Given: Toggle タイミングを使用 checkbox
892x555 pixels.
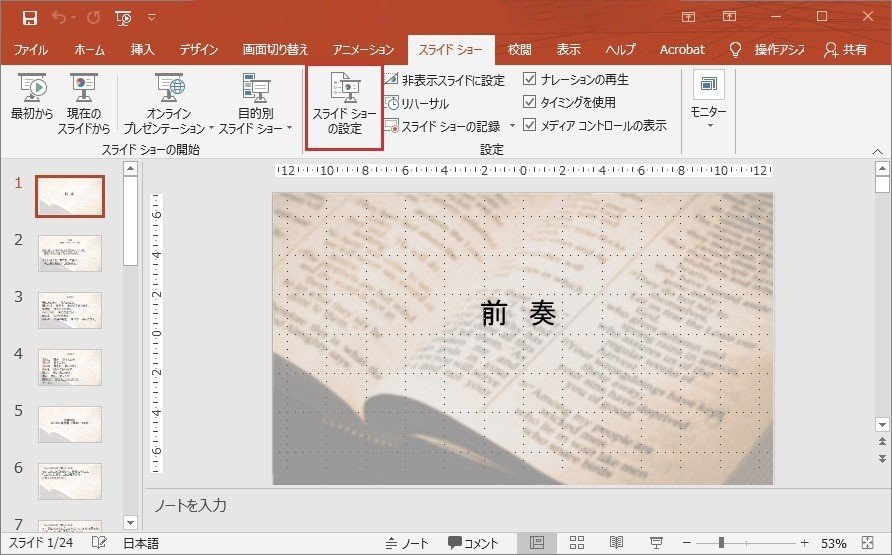Looking at the screenshot, I should [529, 102].
